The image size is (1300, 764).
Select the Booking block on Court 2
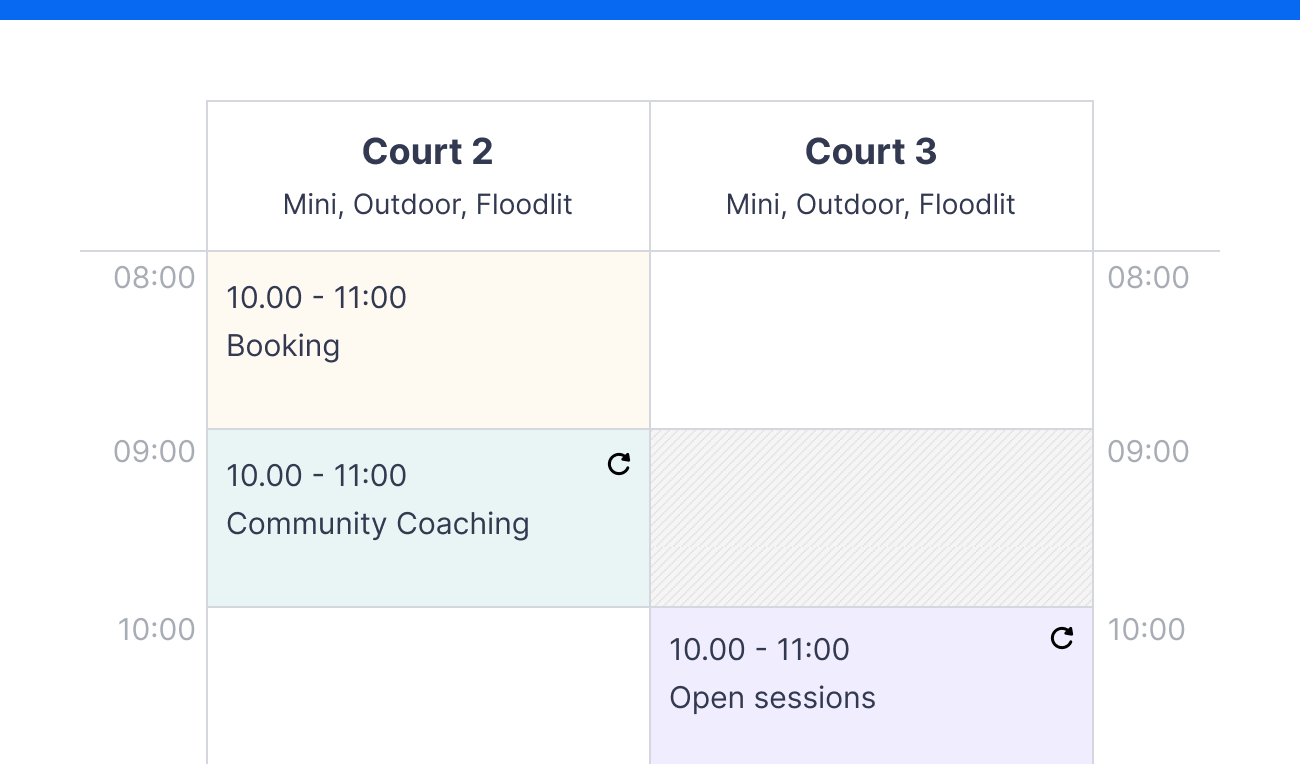[x=428, y=338]
